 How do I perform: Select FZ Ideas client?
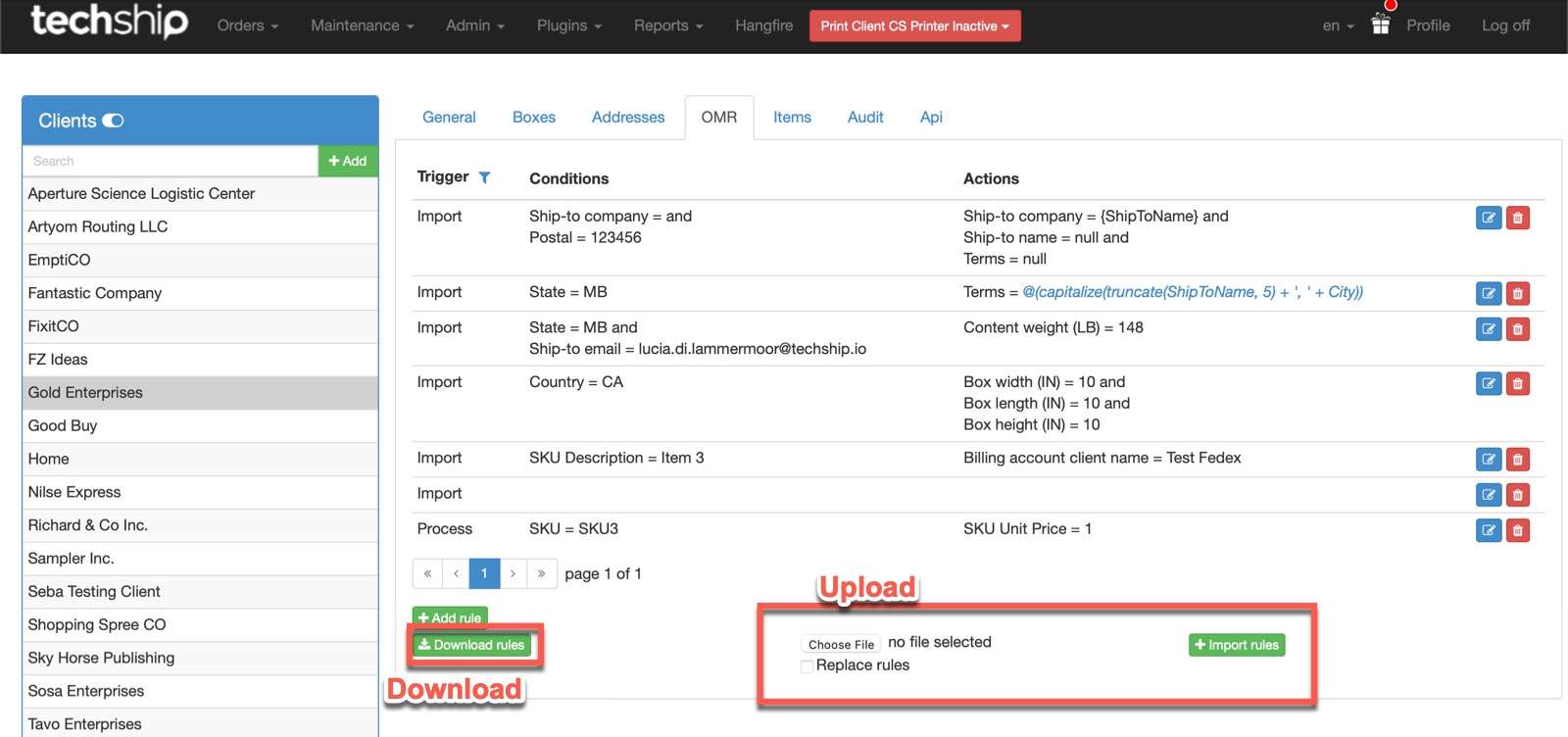200,360
